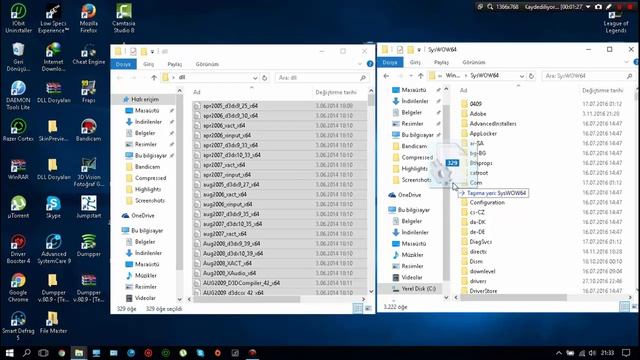Launch Advanced SystemCare 9 desktop icon

(53, 249)
